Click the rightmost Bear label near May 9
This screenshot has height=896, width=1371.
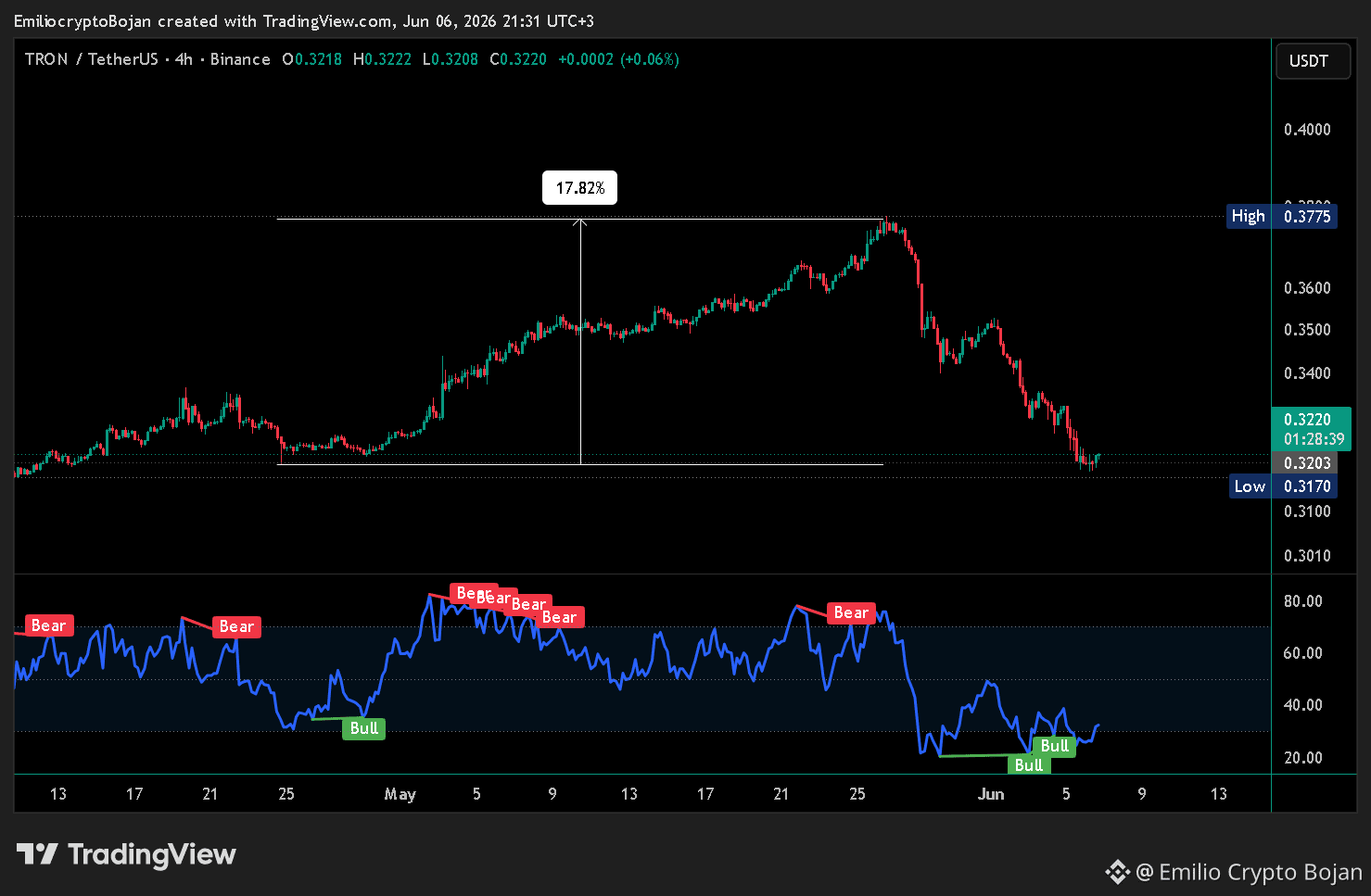pos(559,617)
